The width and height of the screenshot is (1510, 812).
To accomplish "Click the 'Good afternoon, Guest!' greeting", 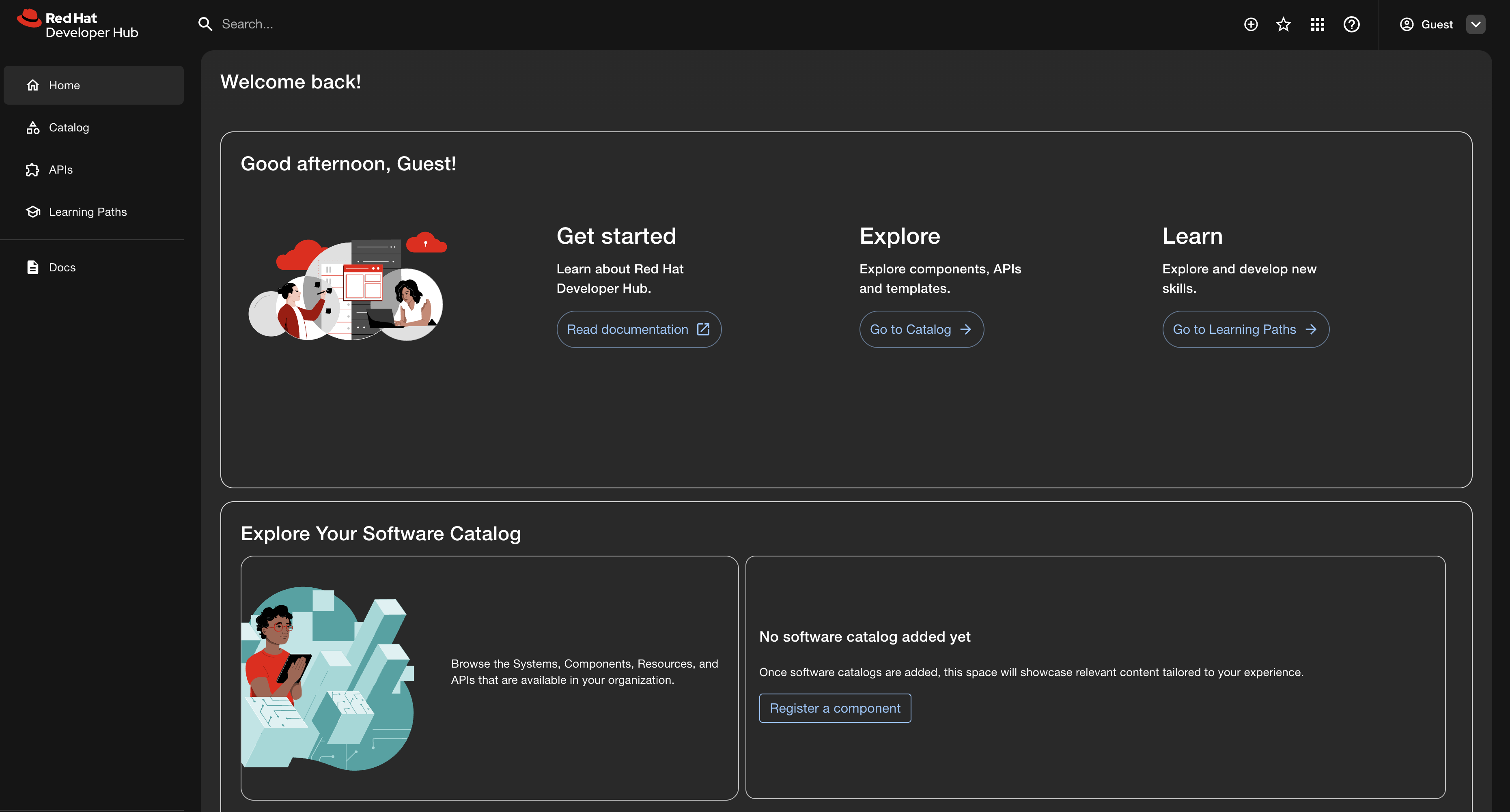I will pos(348,163).
